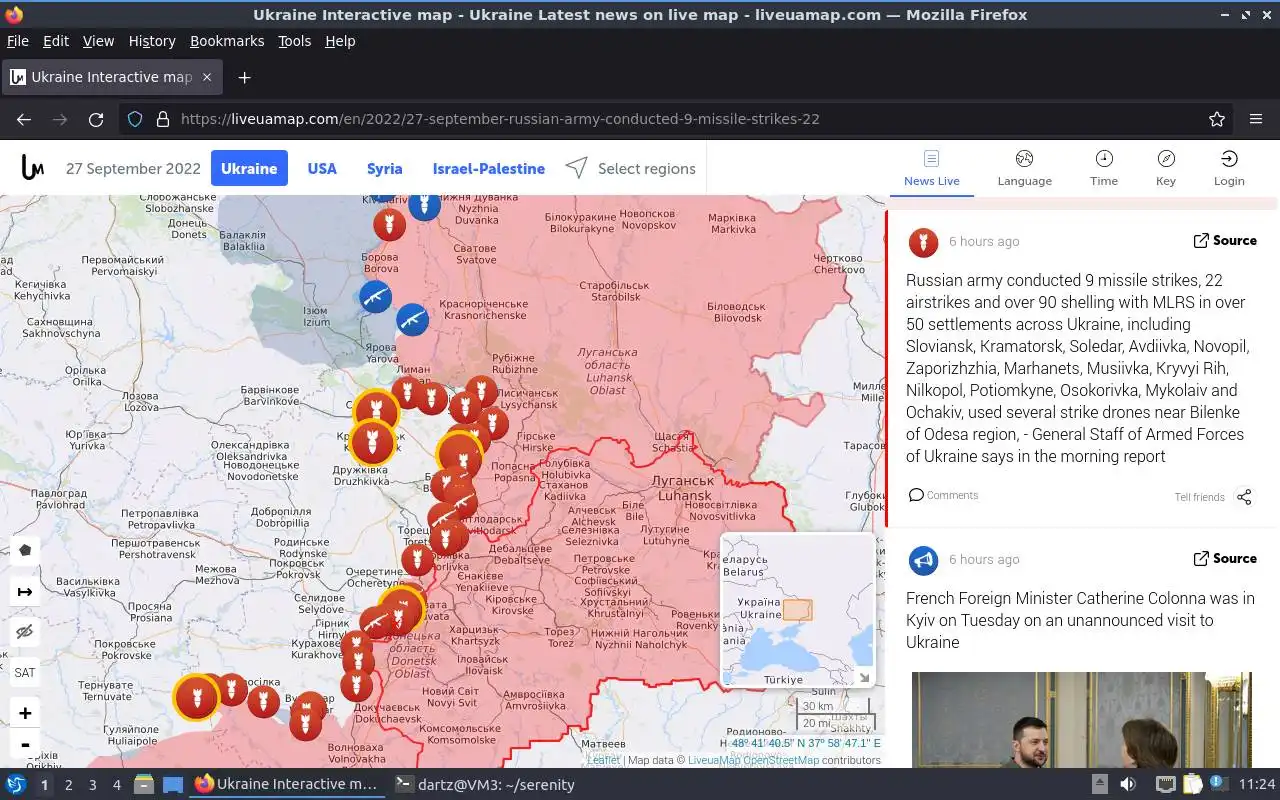
Task: Open the Firefox hamburger menu
Action: [x=1256, y=119]
